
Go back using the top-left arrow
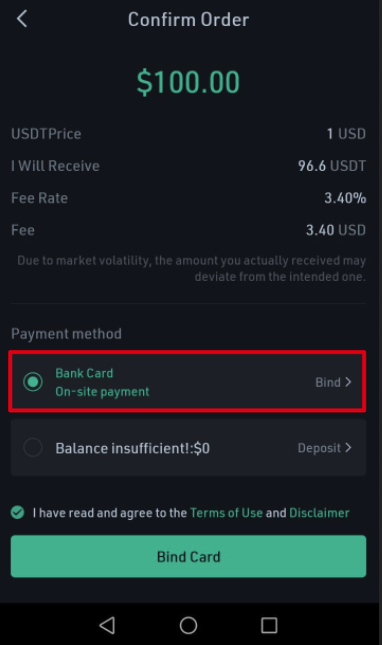[x=22, y=19]
